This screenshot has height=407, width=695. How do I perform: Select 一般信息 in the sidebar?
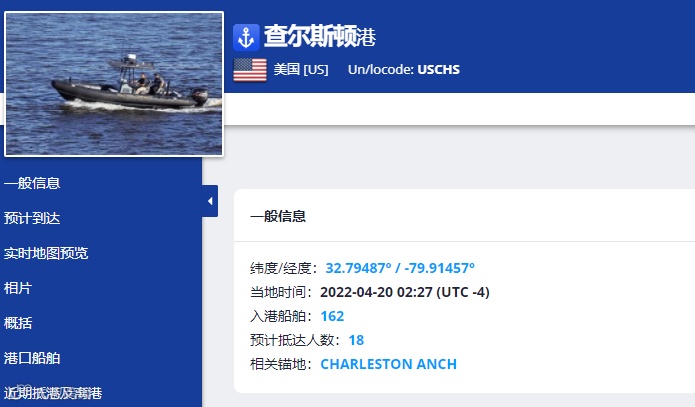[x=32, y=183]
